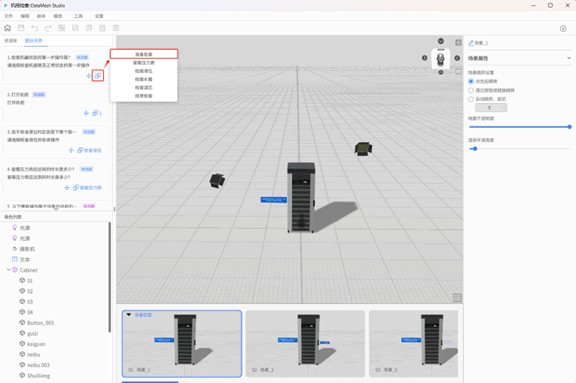Viewport: 576px width, 383px height.
Task: Select the 场景_3 thumbnail
Action: (x=413, y=344)
